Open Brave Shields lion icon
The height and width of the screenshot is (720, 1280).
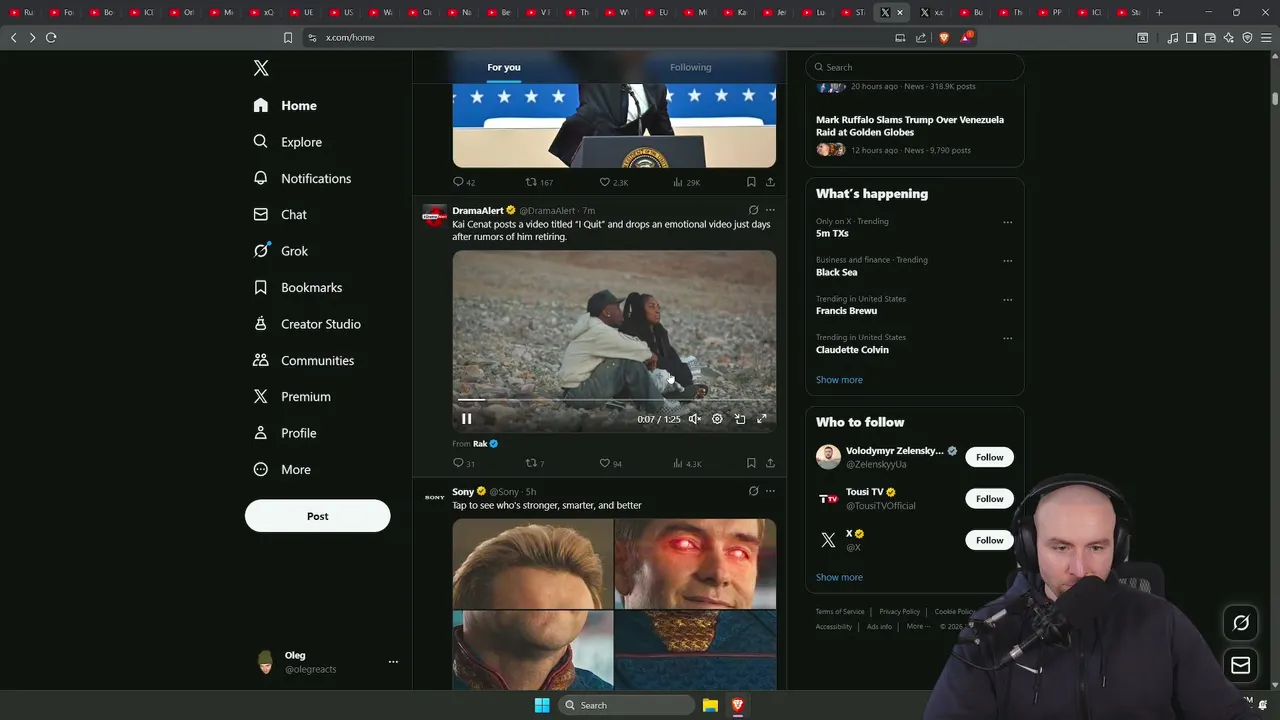(944, 37)
